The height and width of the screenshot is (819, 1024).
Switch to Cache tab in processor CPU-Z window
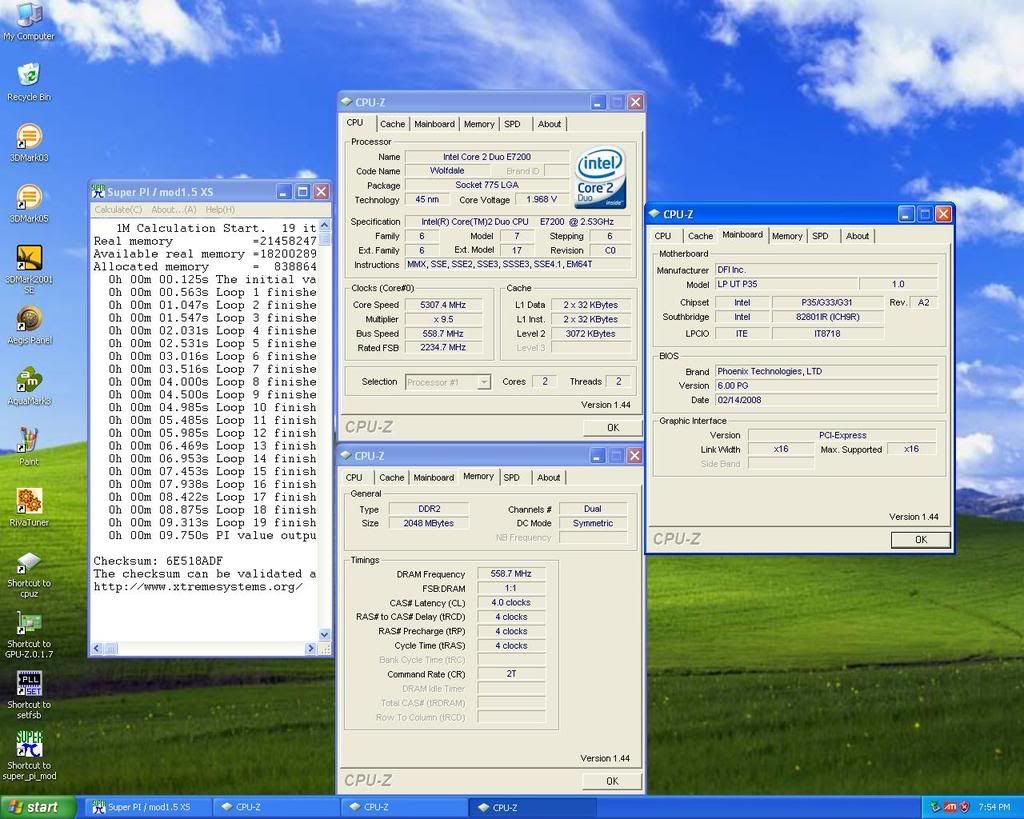[392, 124]
